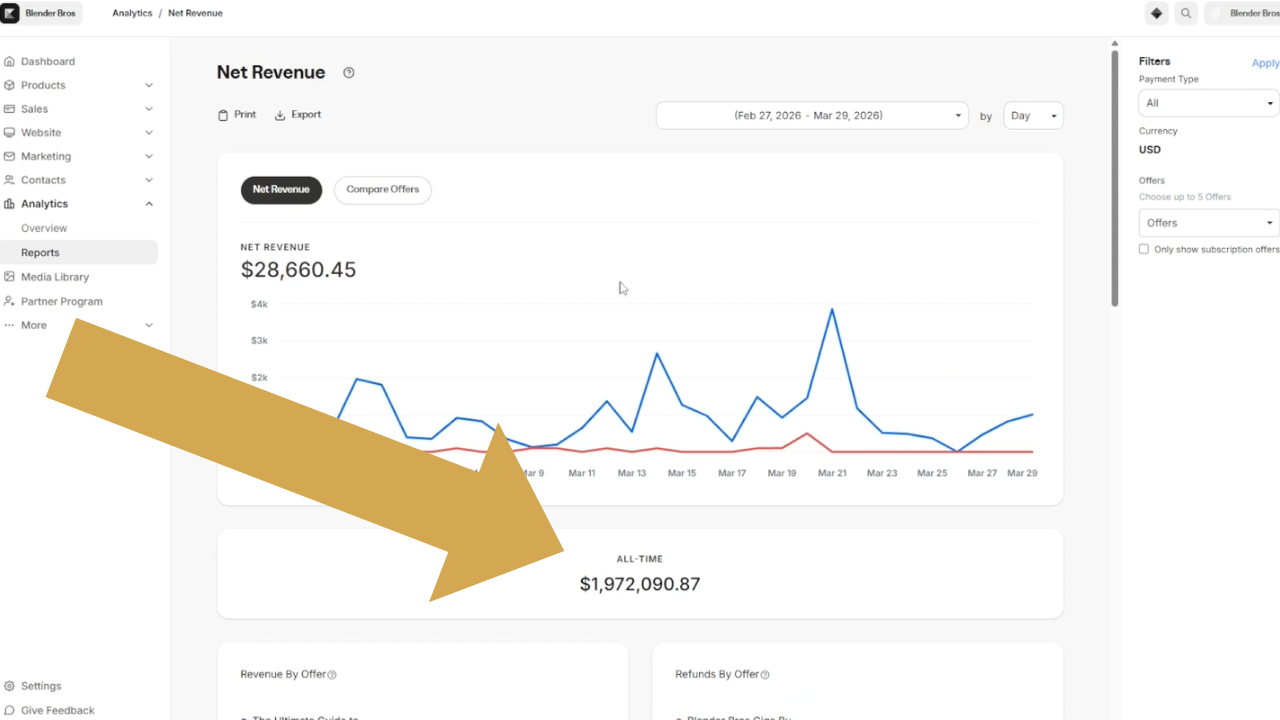The width and height of the screenshot is (1280, 720).
Task: Click the $4k label on the chart axis
Action: coord(259,304)
